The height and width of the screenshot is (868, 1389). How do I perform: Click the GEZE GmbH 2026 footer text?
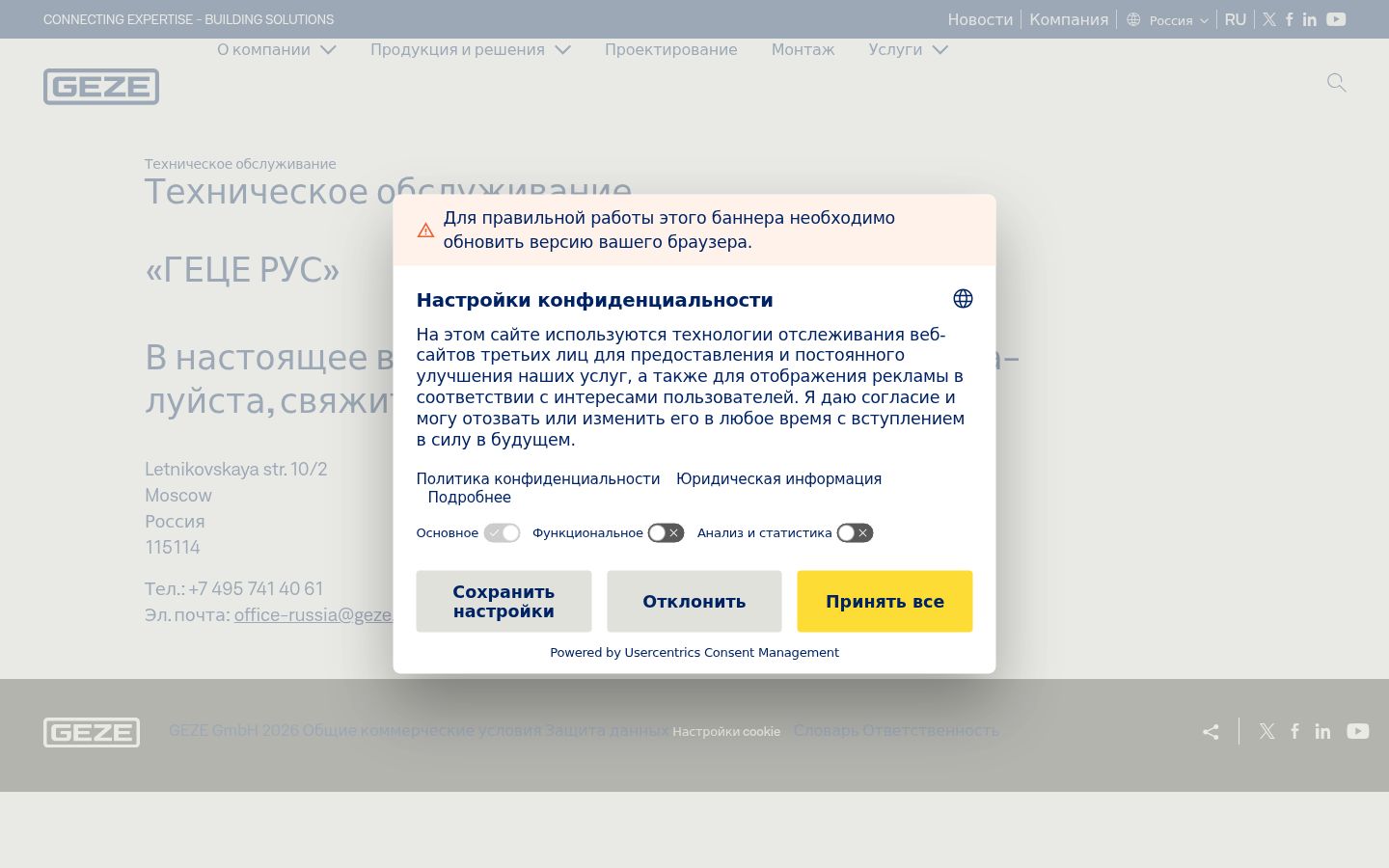point(234,731)
